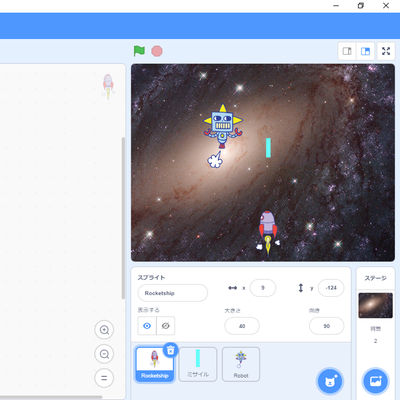This screenshot has width=400, height=400.
Task: Reset workspace zoom with equals icon
Action: tap(104, 378)
